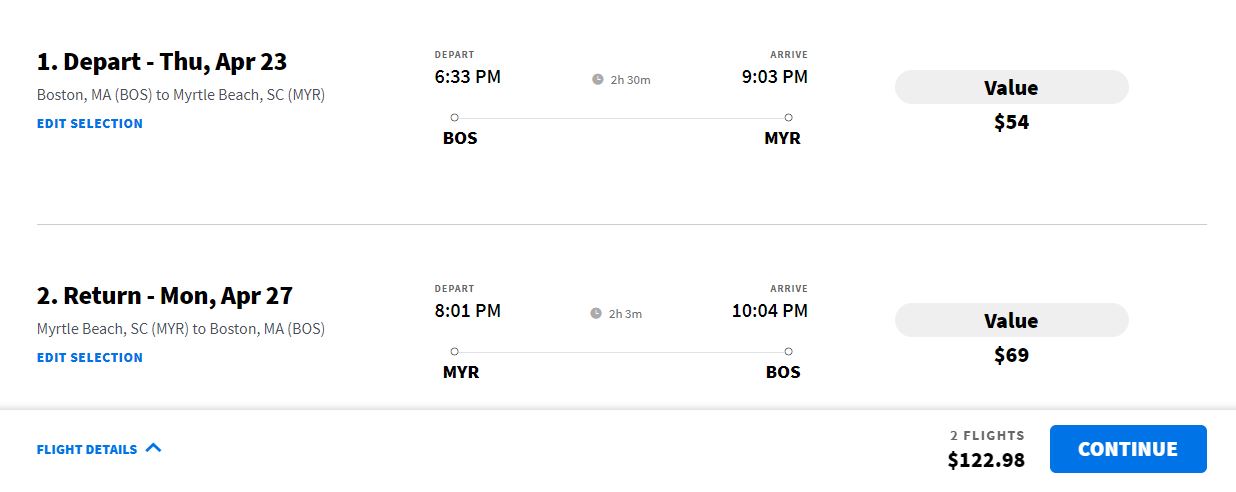The image size is (1236, 492).
Task: Click the clock icon beside 2h 30m
Action: 598,79
